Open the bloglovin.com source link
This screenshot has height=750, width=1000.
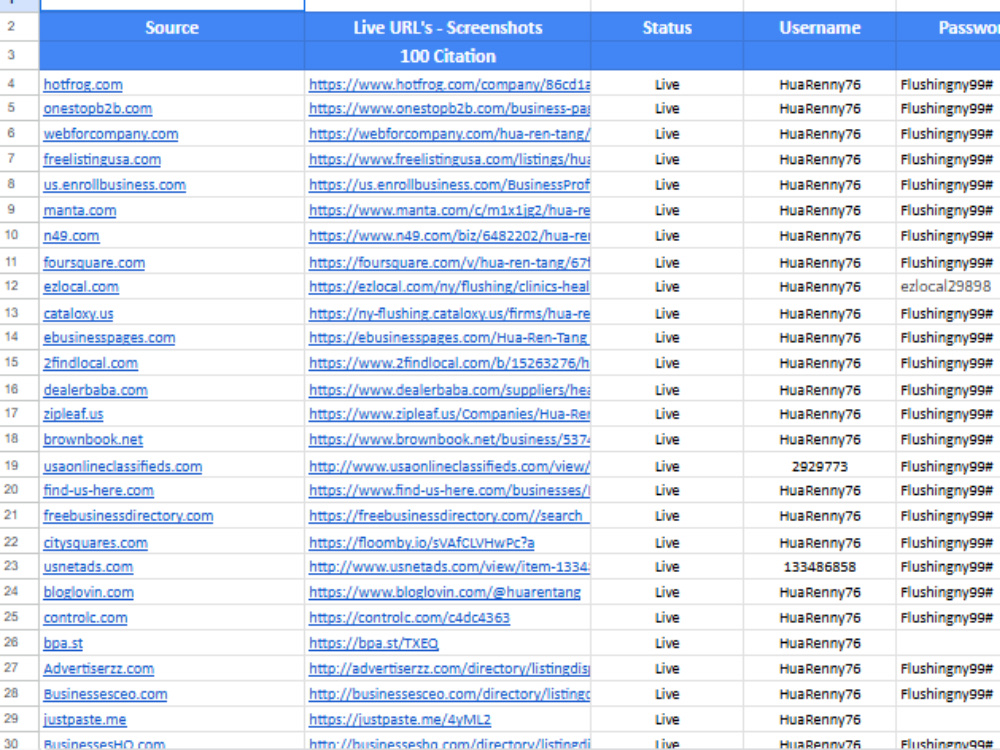click(x=89, y=593)
